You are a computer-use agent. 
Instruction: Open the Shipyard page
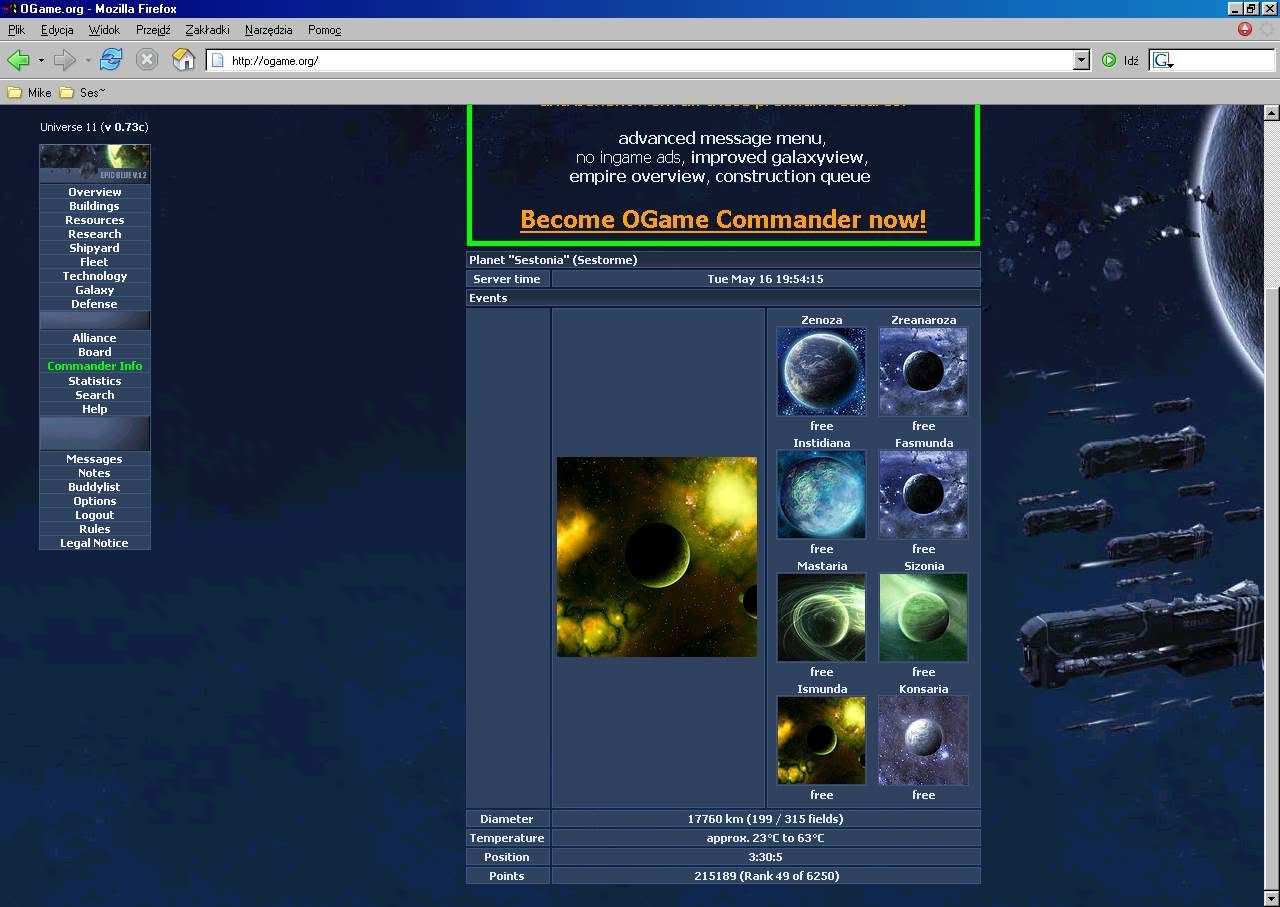(x=95, y=248)
